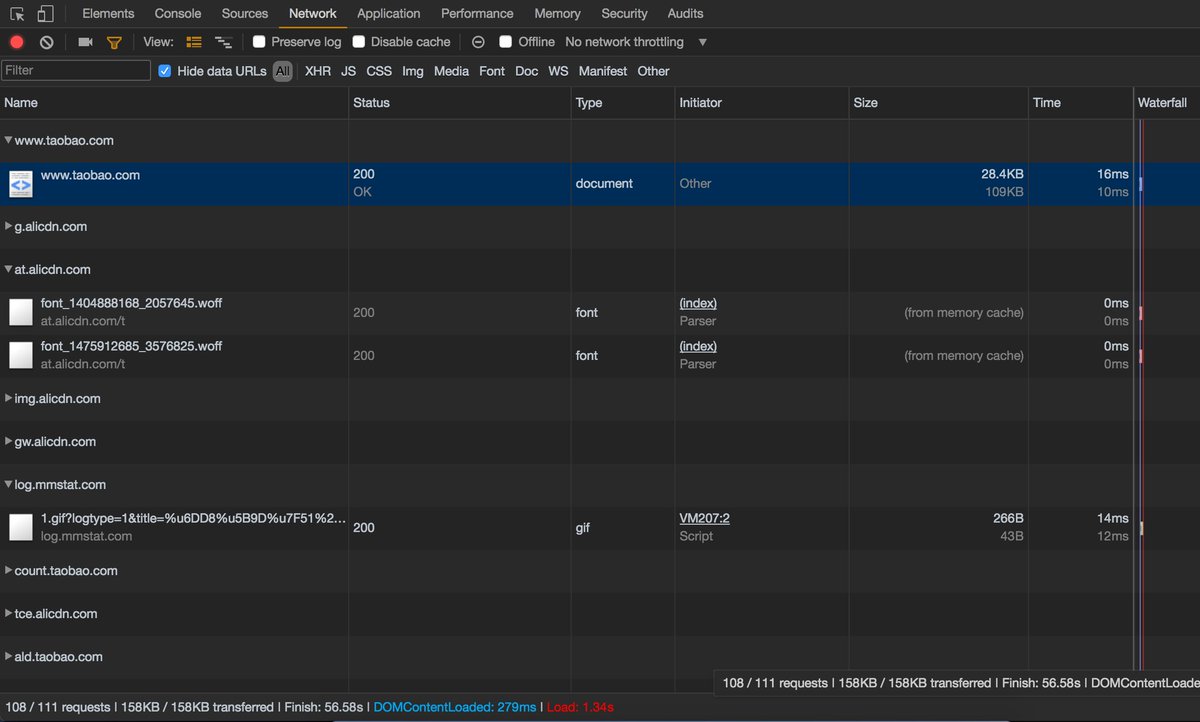
Task: Enable Preserve log checkbox
Action: 259,42
